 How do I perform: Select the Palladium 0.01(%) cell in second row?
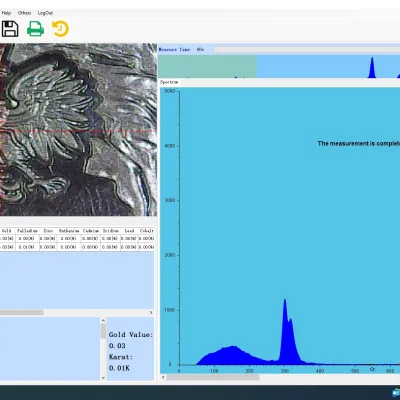pos(27,247)
